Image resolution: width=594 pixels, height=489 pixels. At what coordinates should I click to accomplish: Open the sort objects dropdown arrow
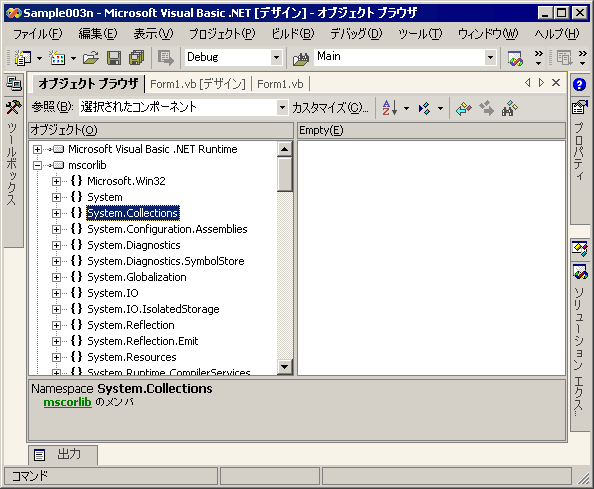(x=406, y=109)
